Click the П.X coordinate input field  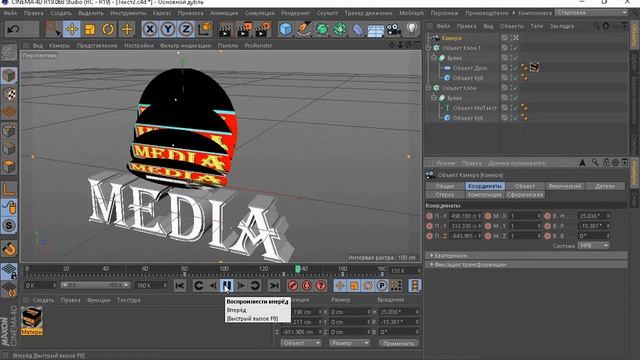click(x=465, y=216)
